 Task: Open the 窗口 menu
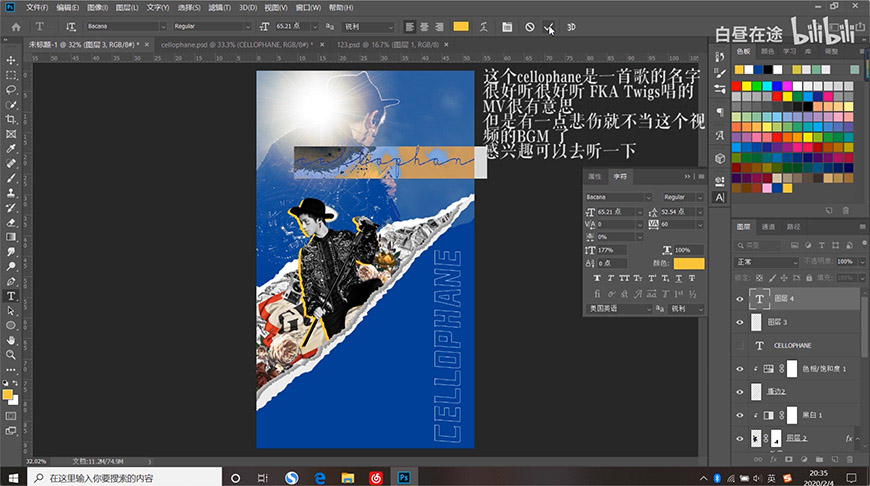click(x=308, y=8)
